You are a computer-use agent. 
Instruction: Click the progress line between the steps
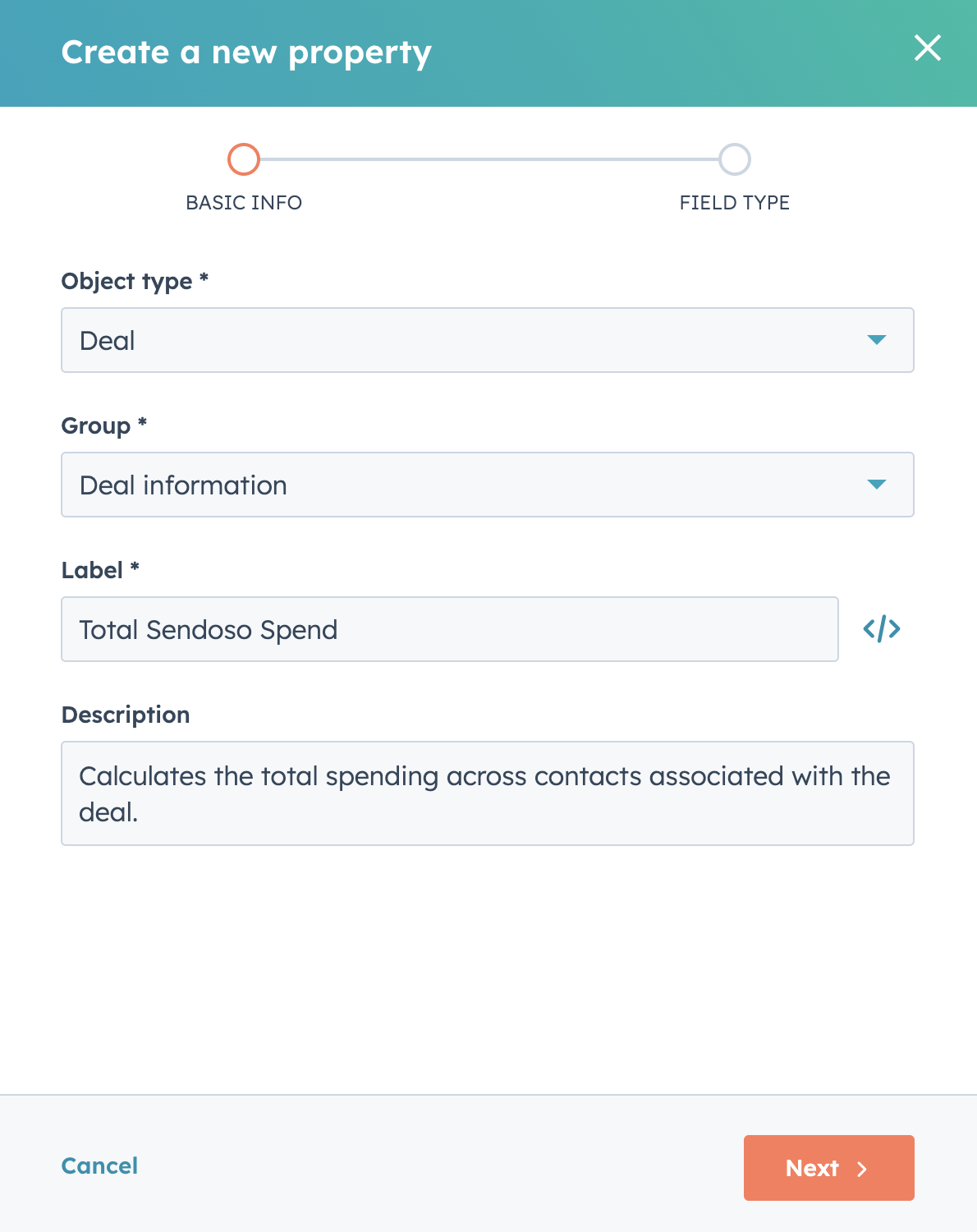(489, 159)
